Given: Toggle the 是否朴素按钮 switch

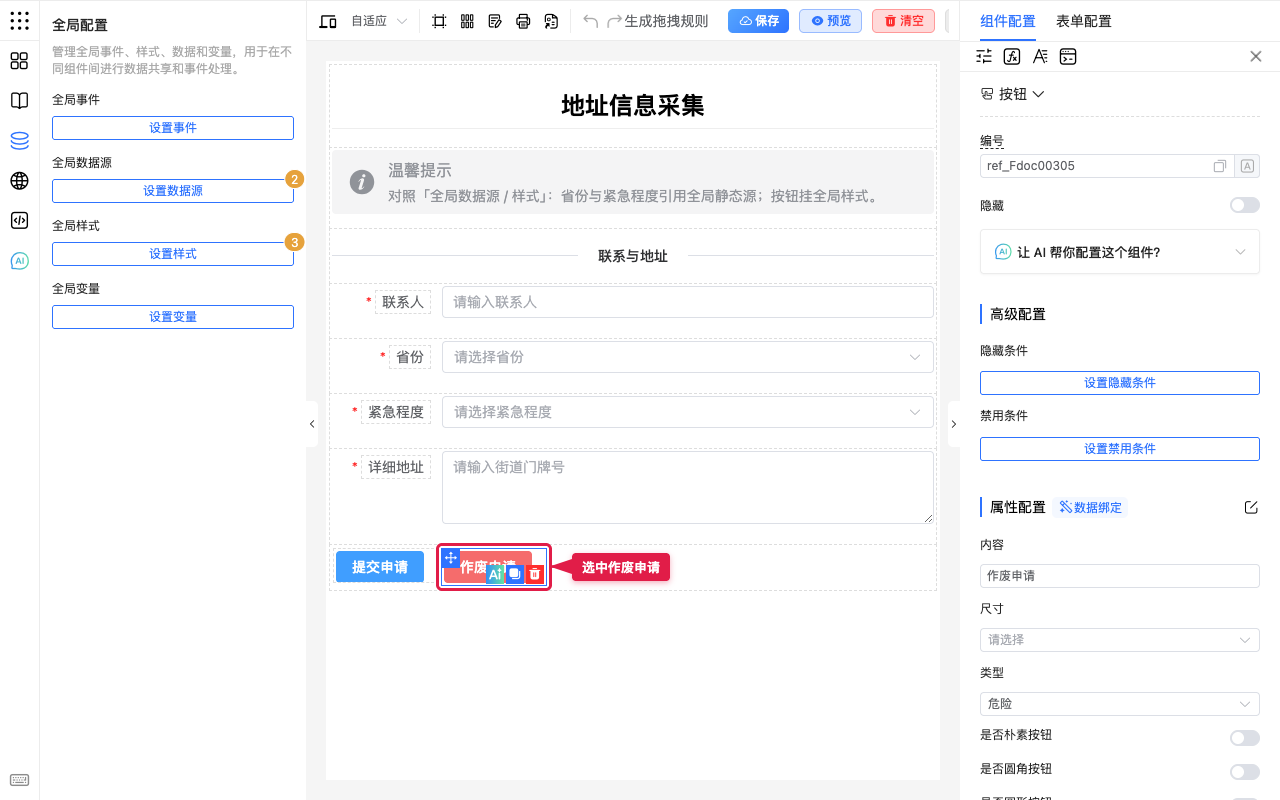Looking at the screenshot, I should click(1245, 738).
